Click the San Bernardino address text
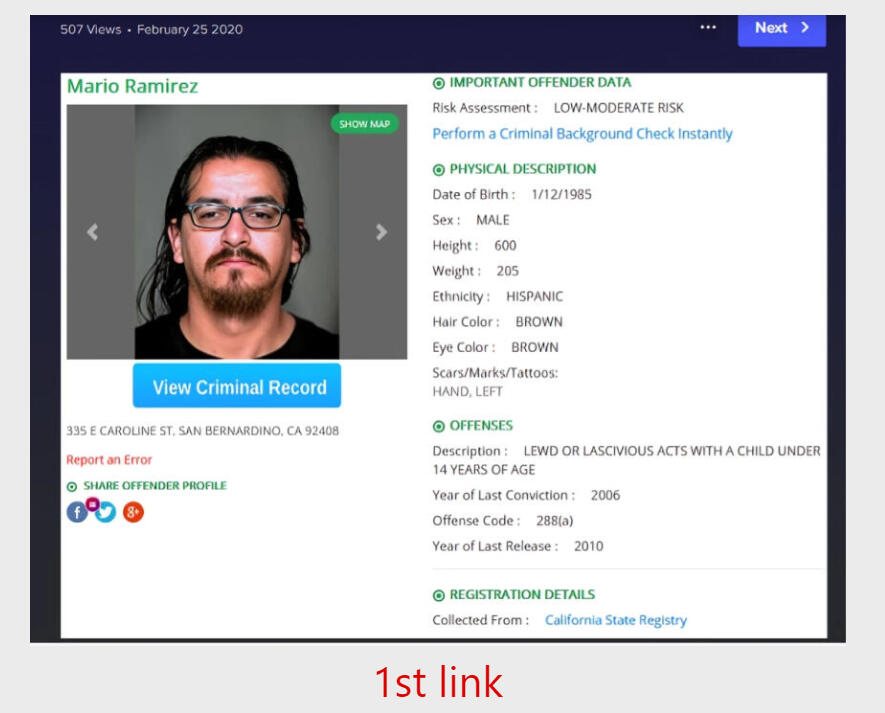This screenshot has width=885, height=713. click(x=203, y=431)
